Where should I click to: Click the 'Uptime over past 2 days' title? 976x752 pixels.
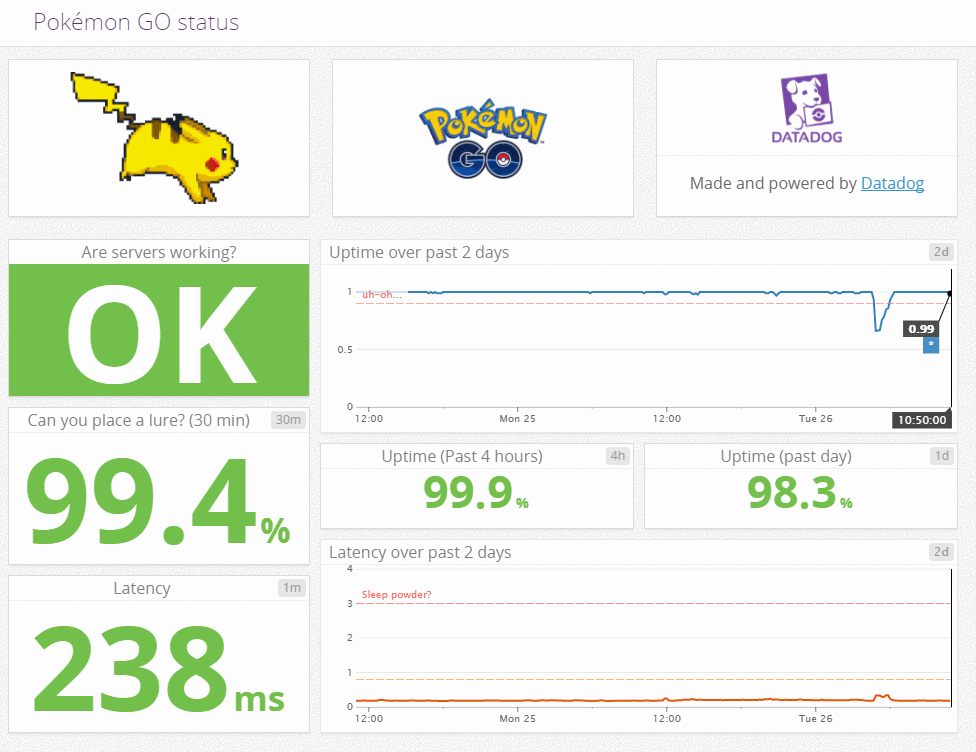pyautogui.click(x=419, y=252)
